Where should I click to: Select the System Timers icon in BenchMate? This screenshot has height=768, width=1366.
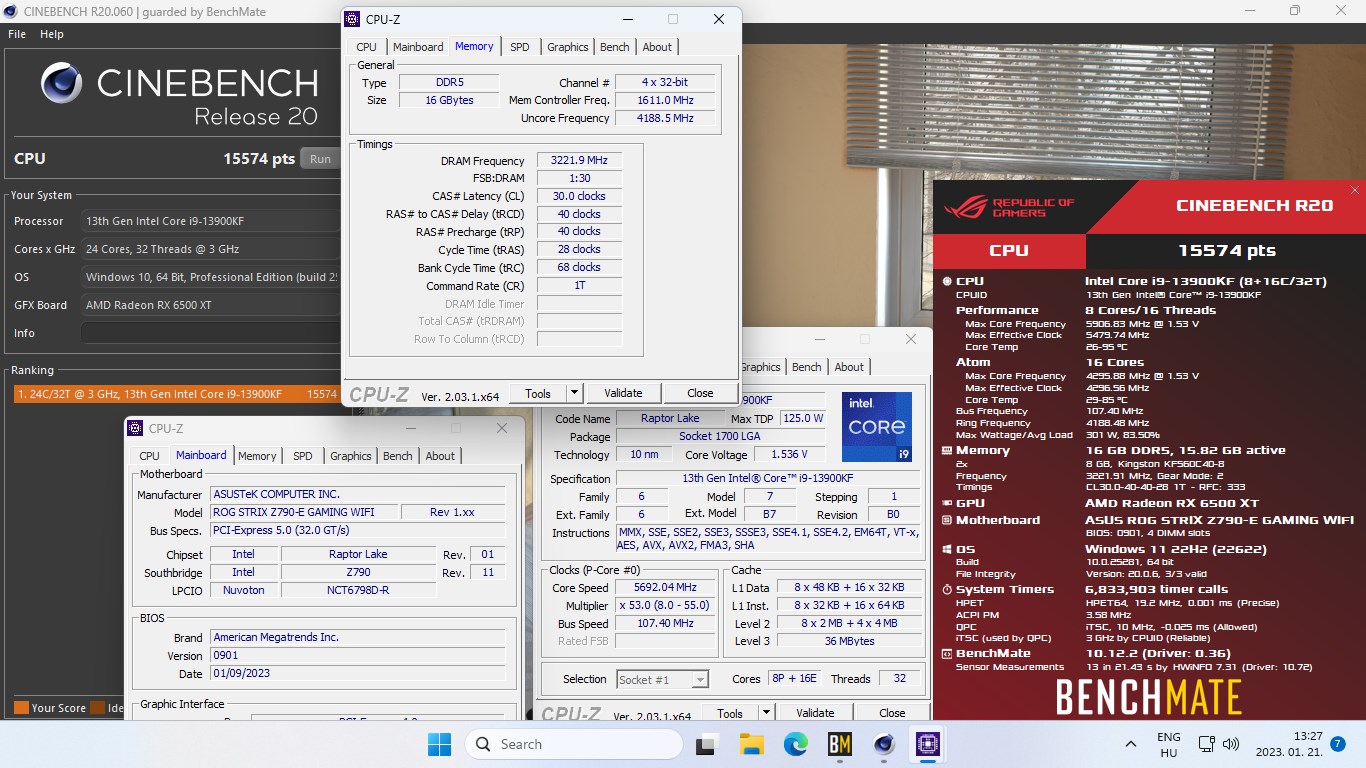[x=947, y=589]
